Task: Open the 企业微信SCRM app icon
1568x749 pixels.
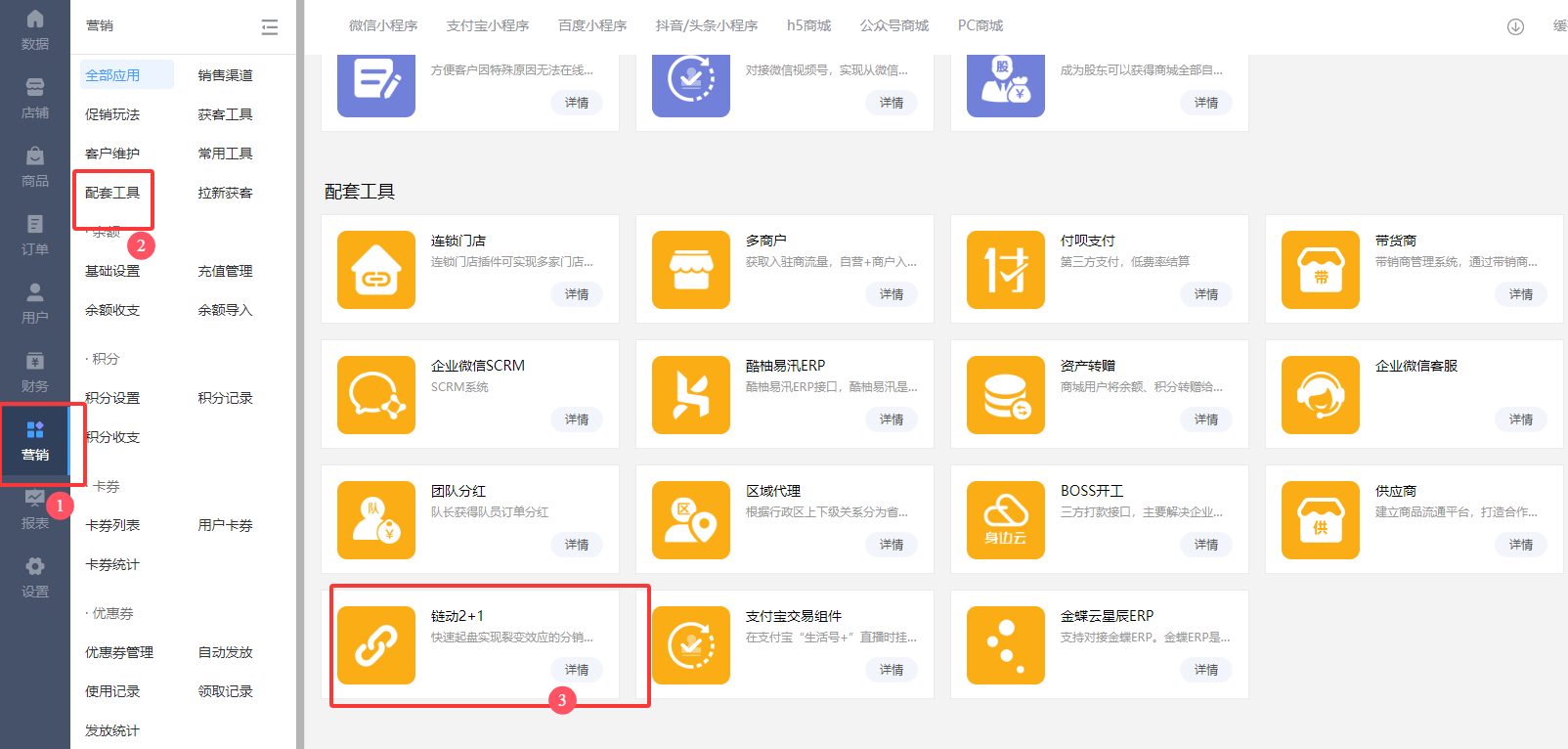Action: pyautogui.click(x=376, y=395)
